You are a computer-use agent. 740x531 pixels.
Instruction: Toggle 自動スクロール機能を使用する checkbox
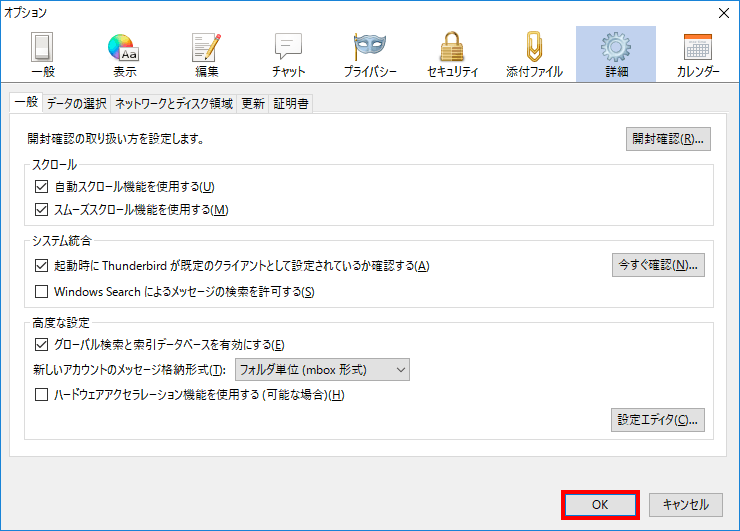click(x=42, y=187)
